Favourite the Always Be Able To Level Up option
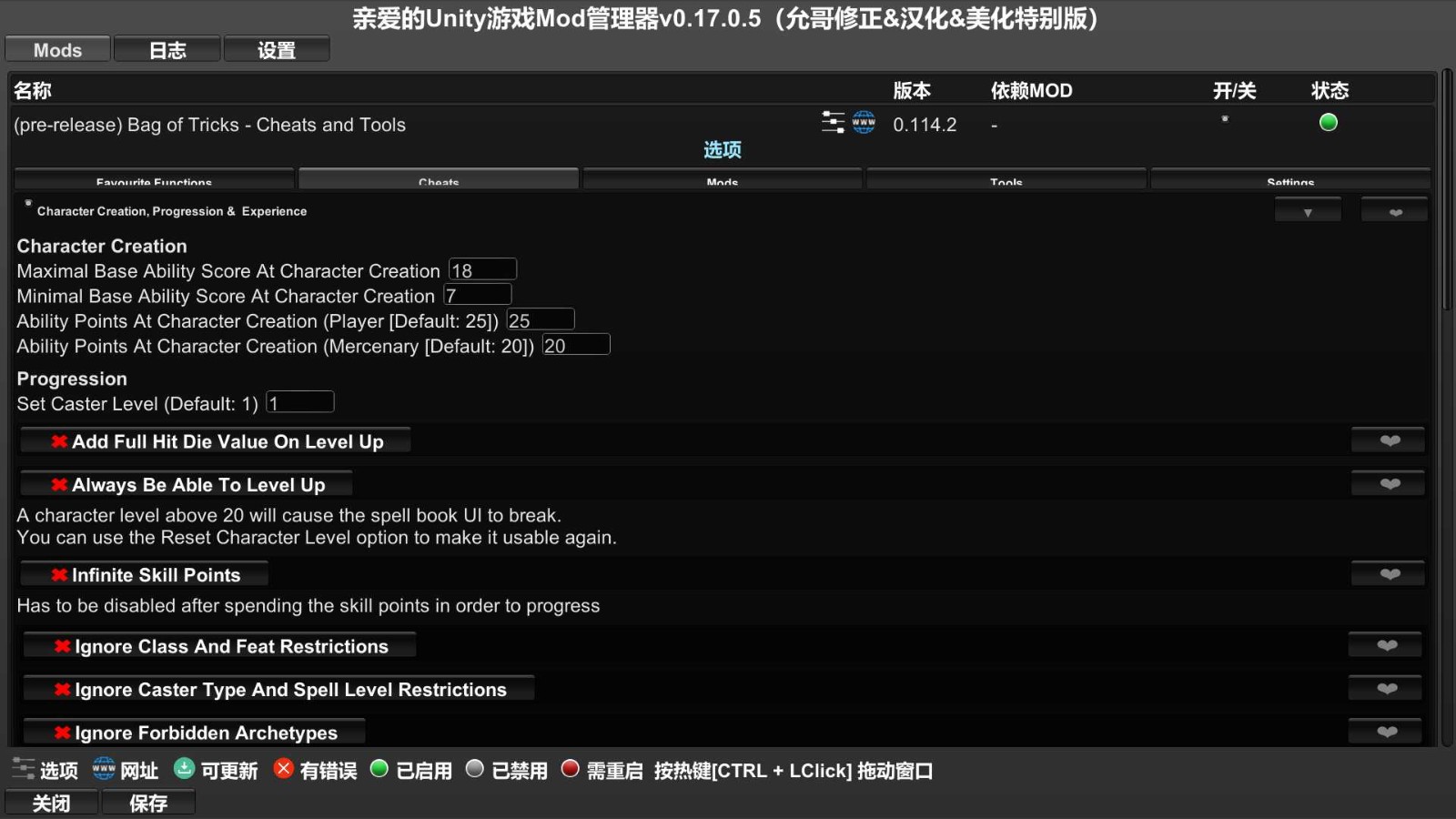 pyautogui.click(x=1389, y=484)
